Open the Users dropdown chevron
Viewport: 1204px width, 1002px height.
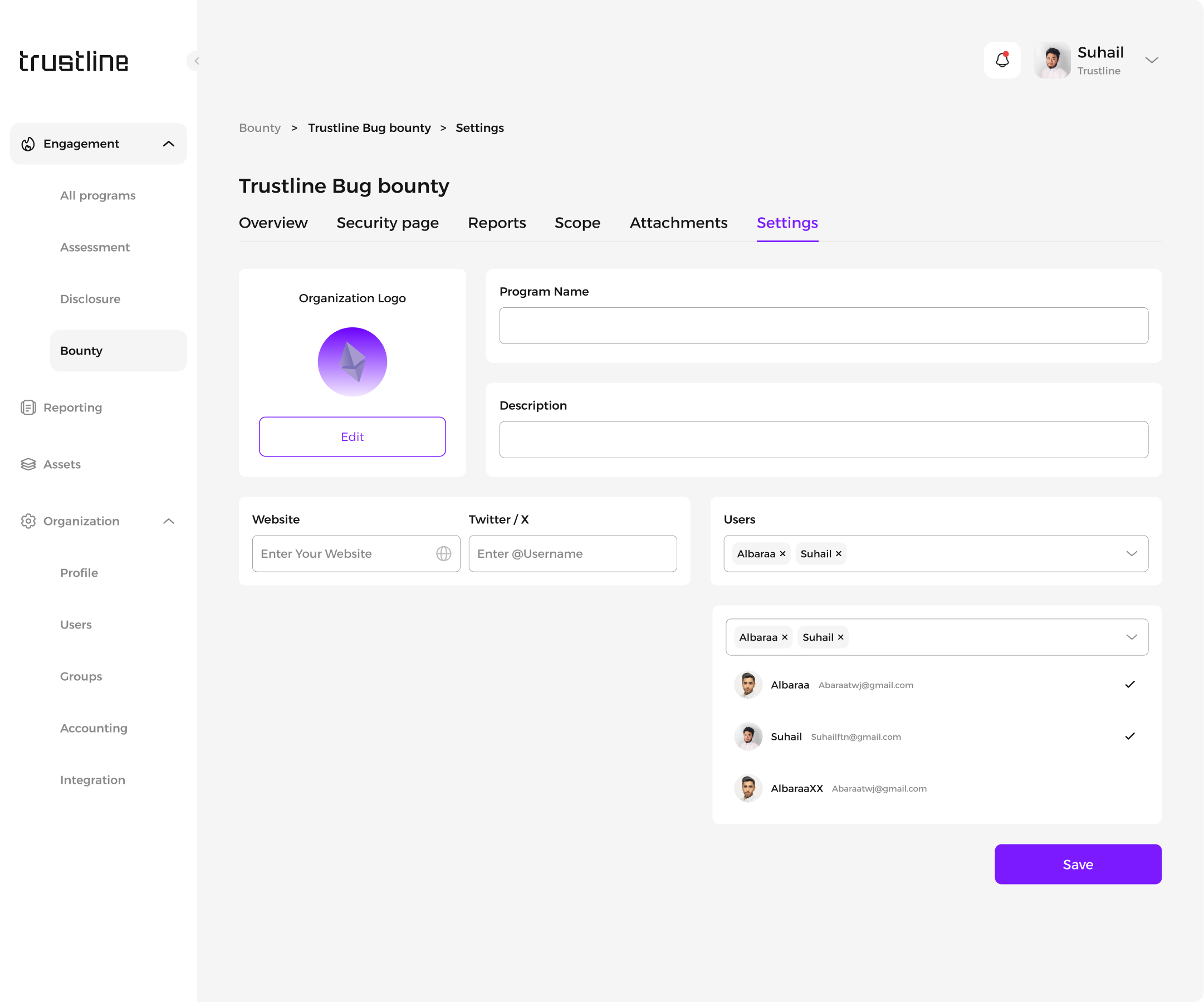pyautogui.click(x=1130, y=553)
